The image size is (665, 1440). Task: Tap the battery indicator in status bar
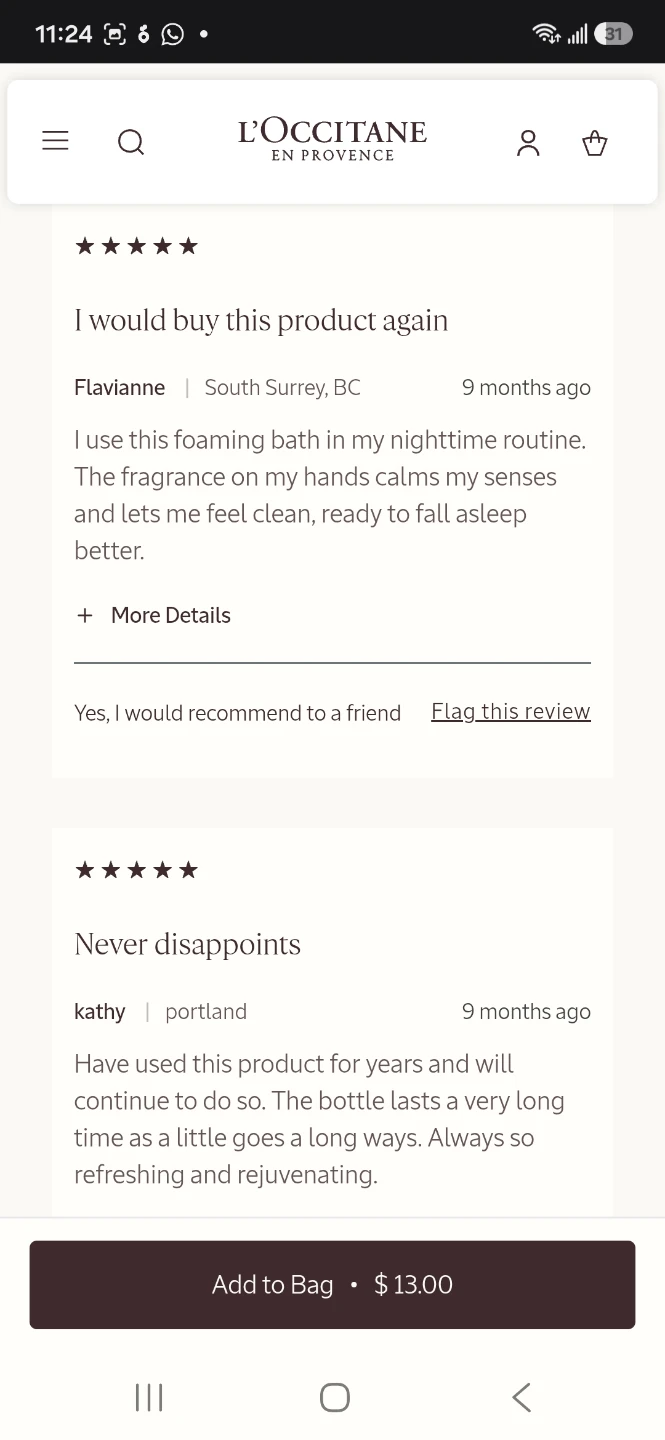613,34
